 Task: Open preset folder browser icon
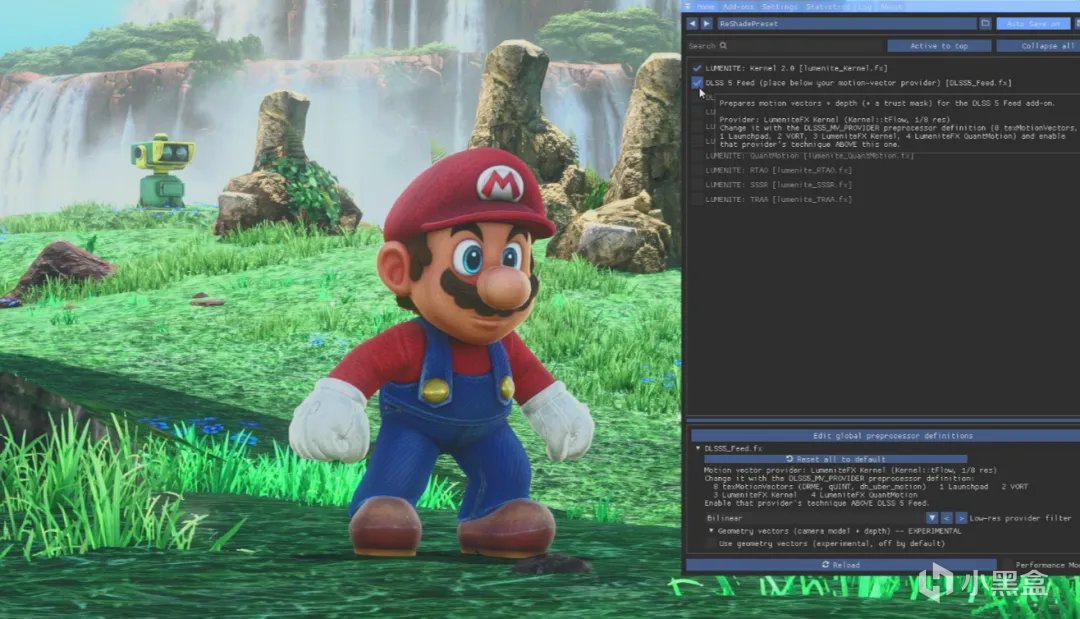point(986,23)
